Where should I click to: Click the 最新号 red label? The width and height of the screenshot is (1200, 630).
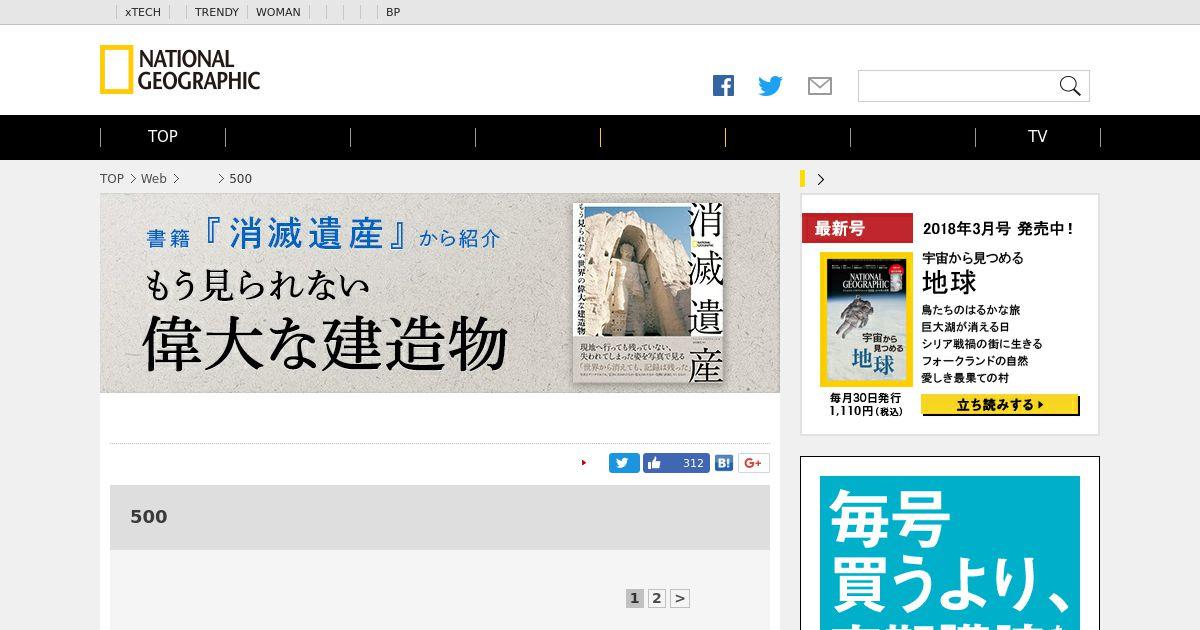click(x=857, y=229)
